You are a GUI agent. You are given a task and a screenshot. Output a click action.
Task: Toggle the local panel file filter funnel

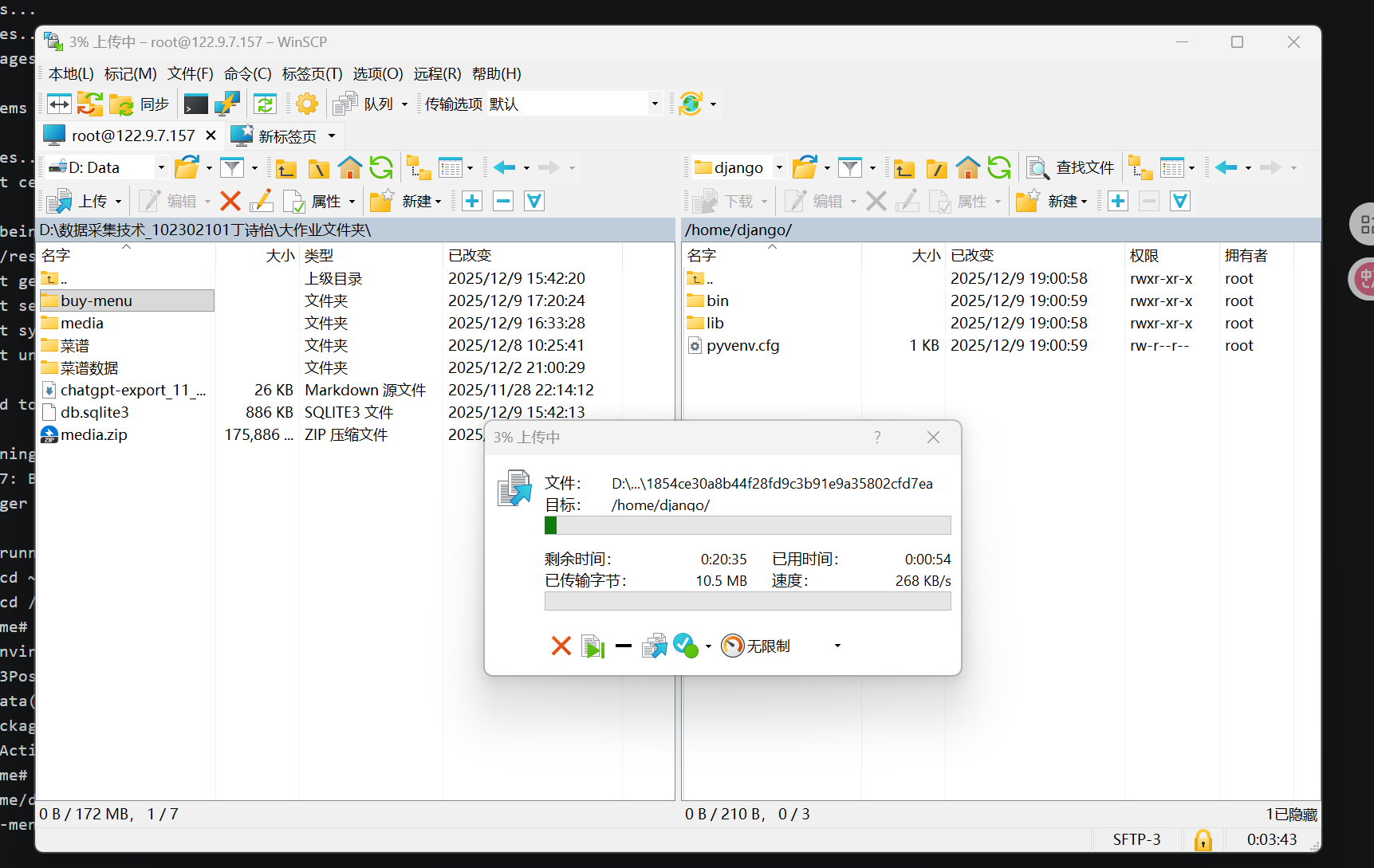[232, 167]
